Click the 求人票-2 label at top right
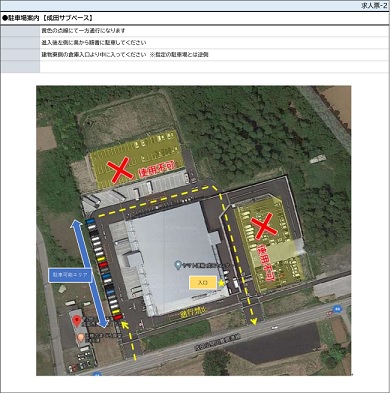The width and height of the screenshot is (390, 393). tap(374, 6)
